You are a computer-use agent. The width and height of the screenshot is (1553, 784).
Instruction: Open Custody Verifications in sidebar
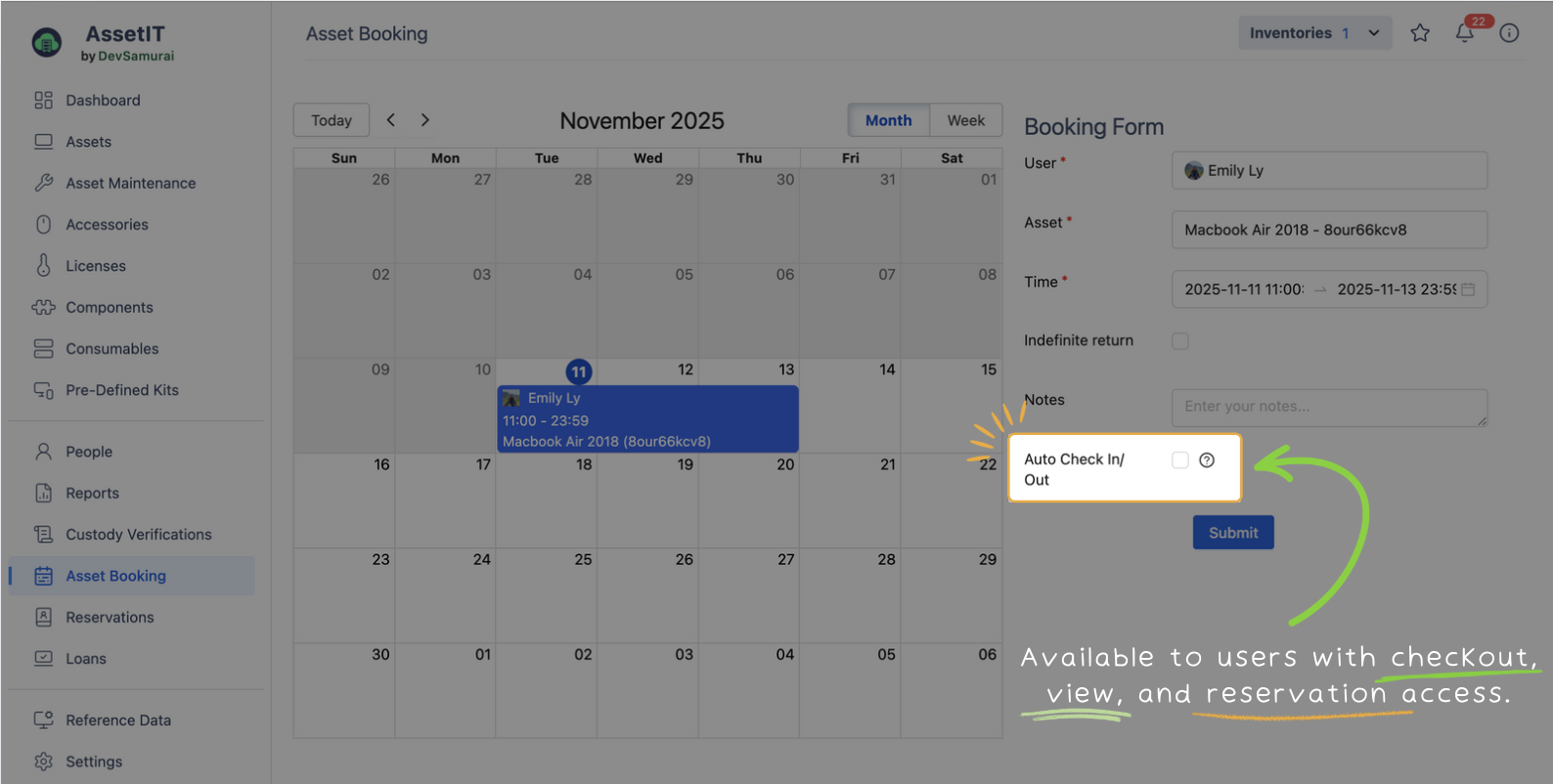click(x=138, y=535)
